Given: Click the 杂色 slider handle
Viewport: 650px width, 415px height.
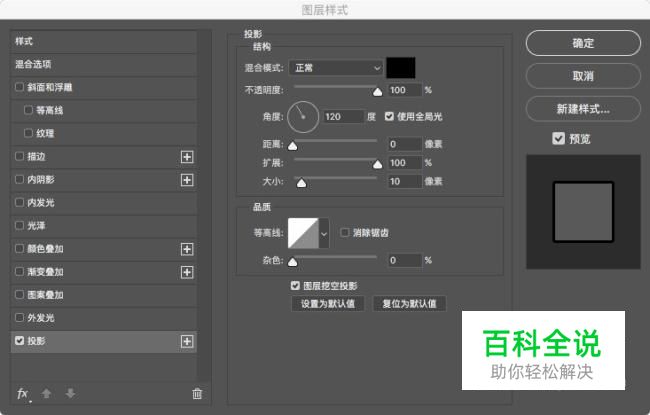Looking at the screenshot, I should [x=293, y=262].
